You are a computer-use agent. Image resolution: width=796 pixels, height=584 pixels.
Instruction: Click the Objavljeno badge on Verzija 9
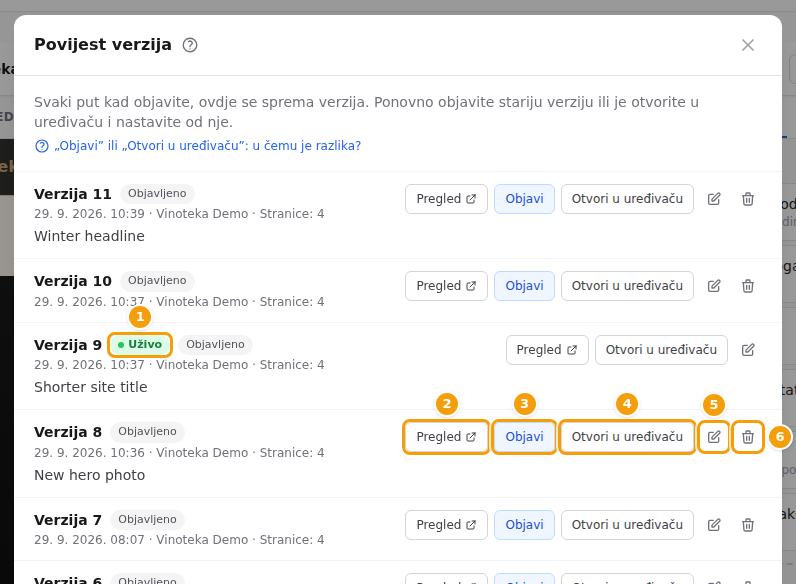(x=215, y=344)
